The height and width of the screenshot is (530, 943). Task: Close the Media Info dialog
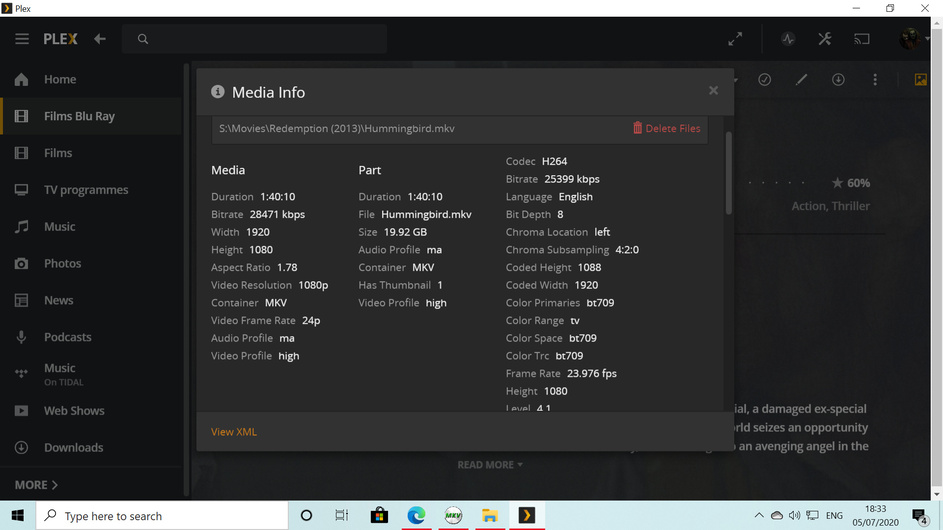[713, 90]
